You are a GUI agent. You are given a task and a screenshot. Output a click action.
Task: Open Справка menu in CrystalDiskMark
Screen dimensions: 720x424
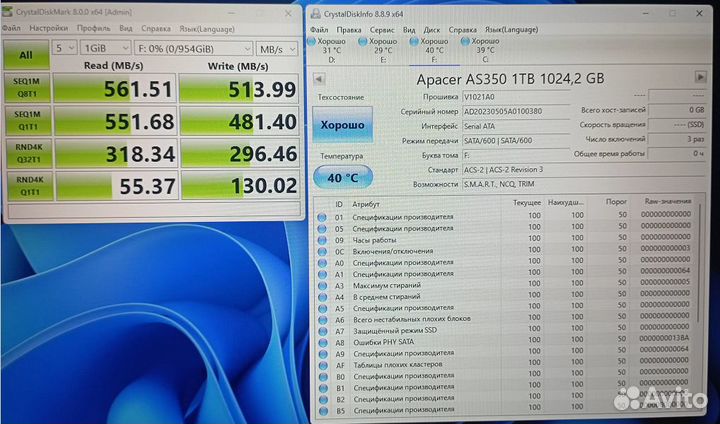(156, 29)
